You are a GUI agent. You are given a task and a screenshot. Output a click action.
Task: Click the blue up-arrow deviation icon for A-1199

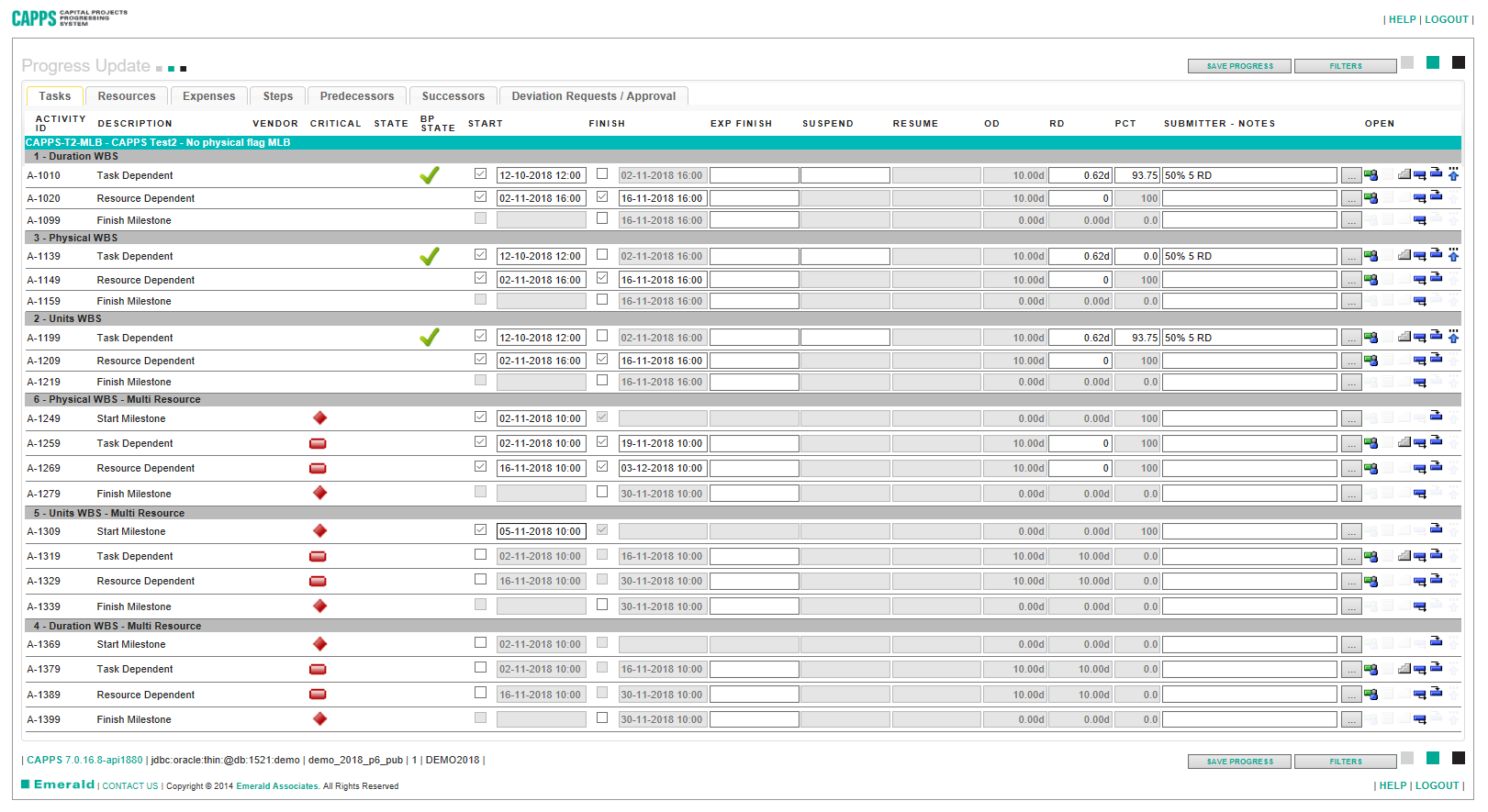coord(1453,337)
